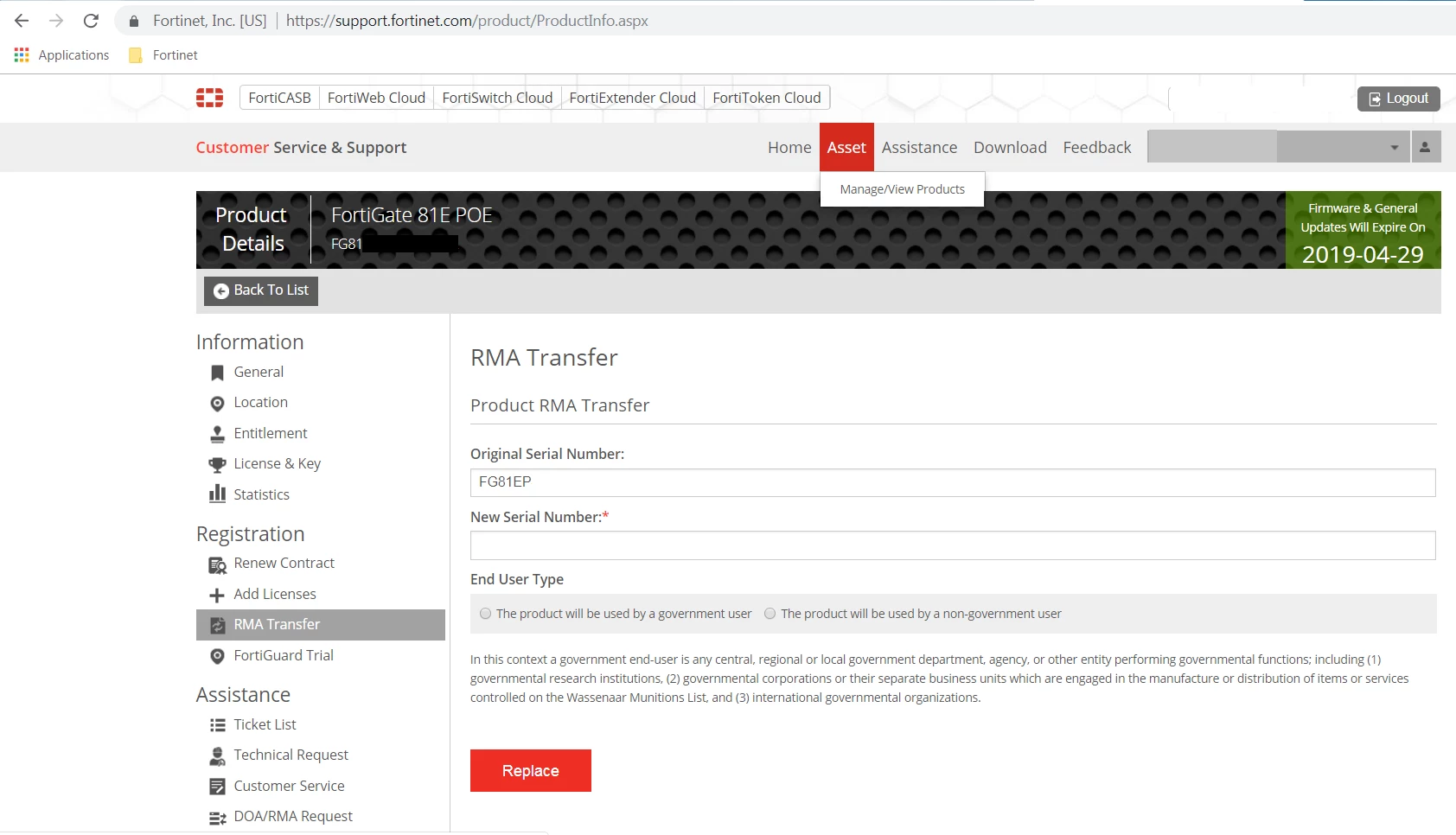Switch to FortiCASB tab
The height and width of the screenshot is (835, 1456).
click(x=279, y=98)
